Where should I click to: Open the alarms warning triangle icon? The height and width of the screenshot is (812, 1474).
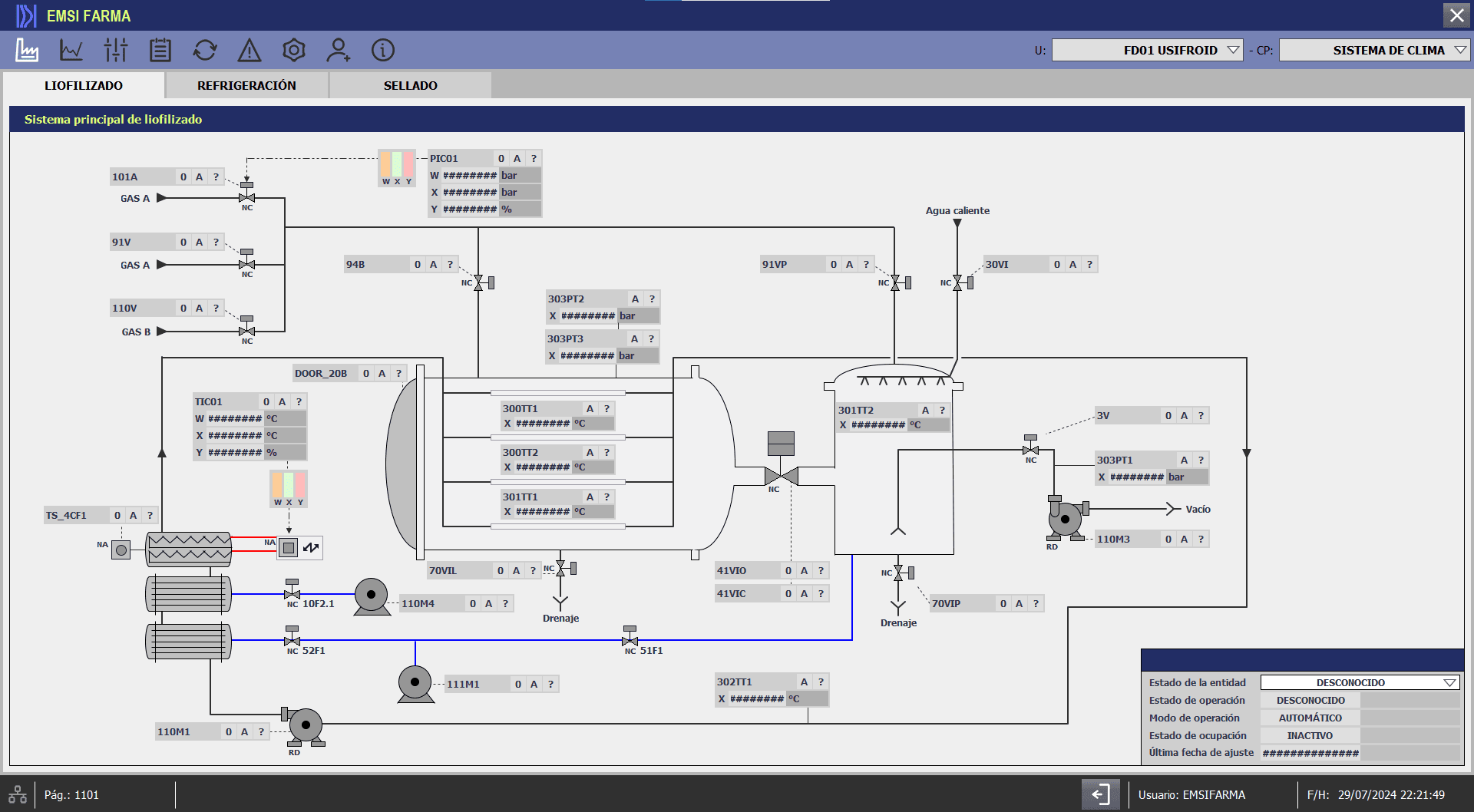(250, 51)
